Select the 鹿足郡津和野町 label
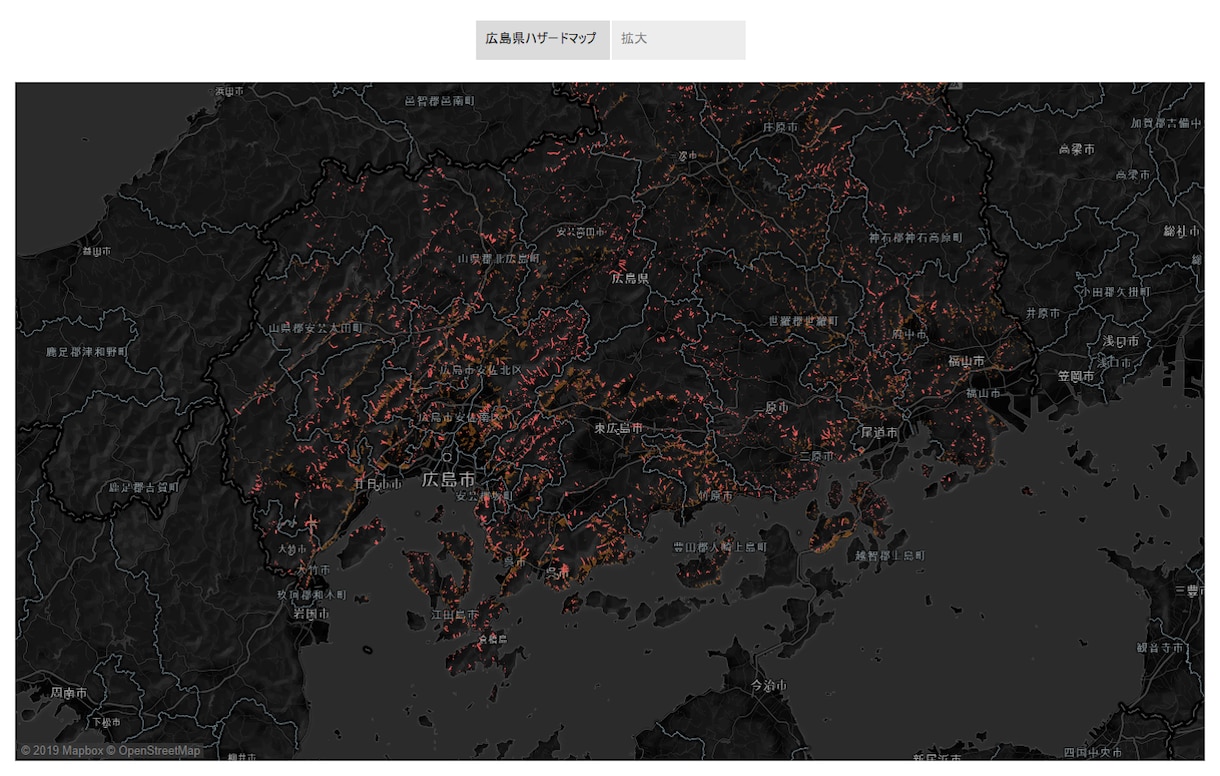Screen dimensions: 1220x776 [87, 352]
